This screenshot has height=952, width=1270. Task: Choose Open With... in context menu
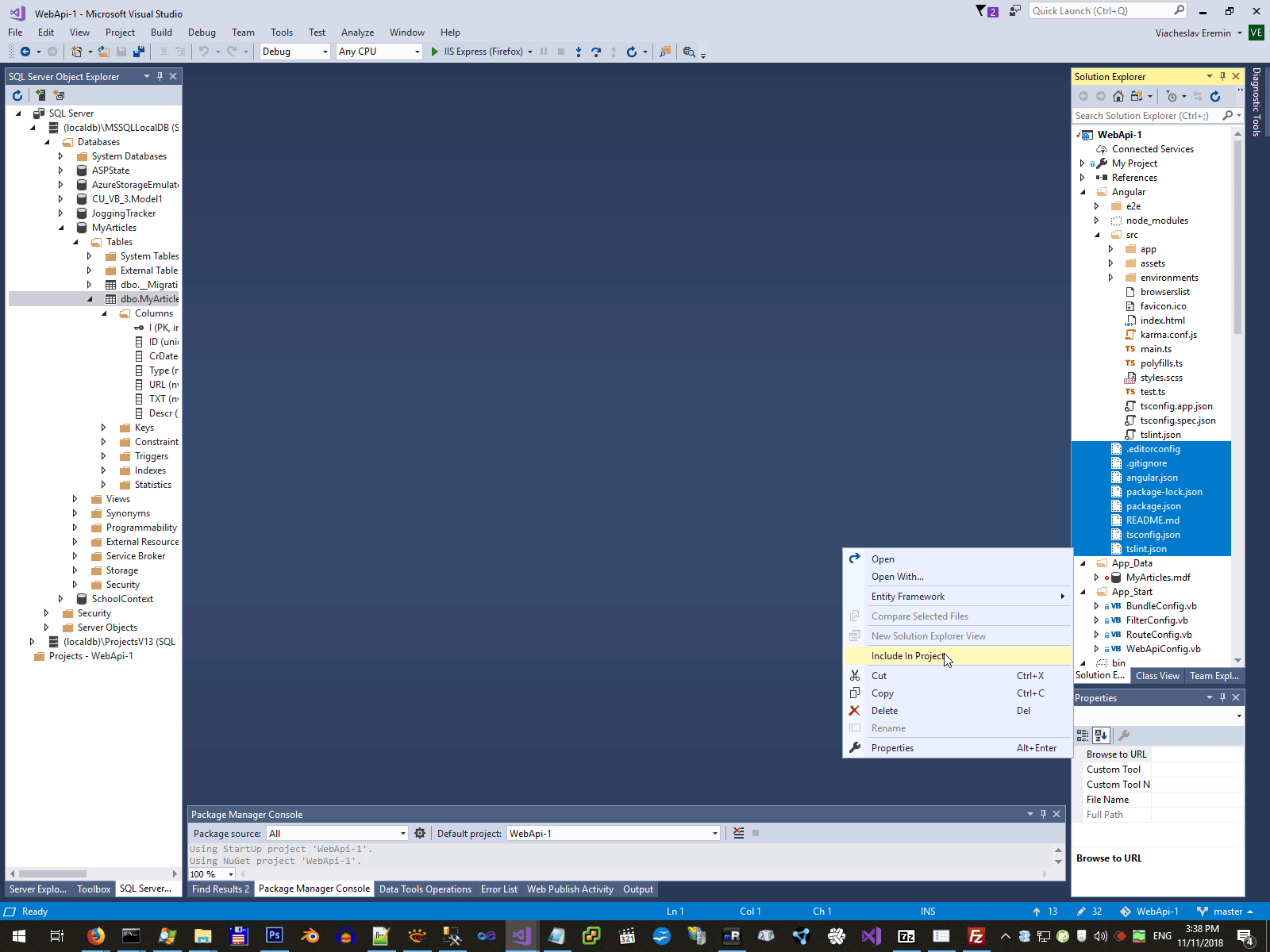point(957,577)
